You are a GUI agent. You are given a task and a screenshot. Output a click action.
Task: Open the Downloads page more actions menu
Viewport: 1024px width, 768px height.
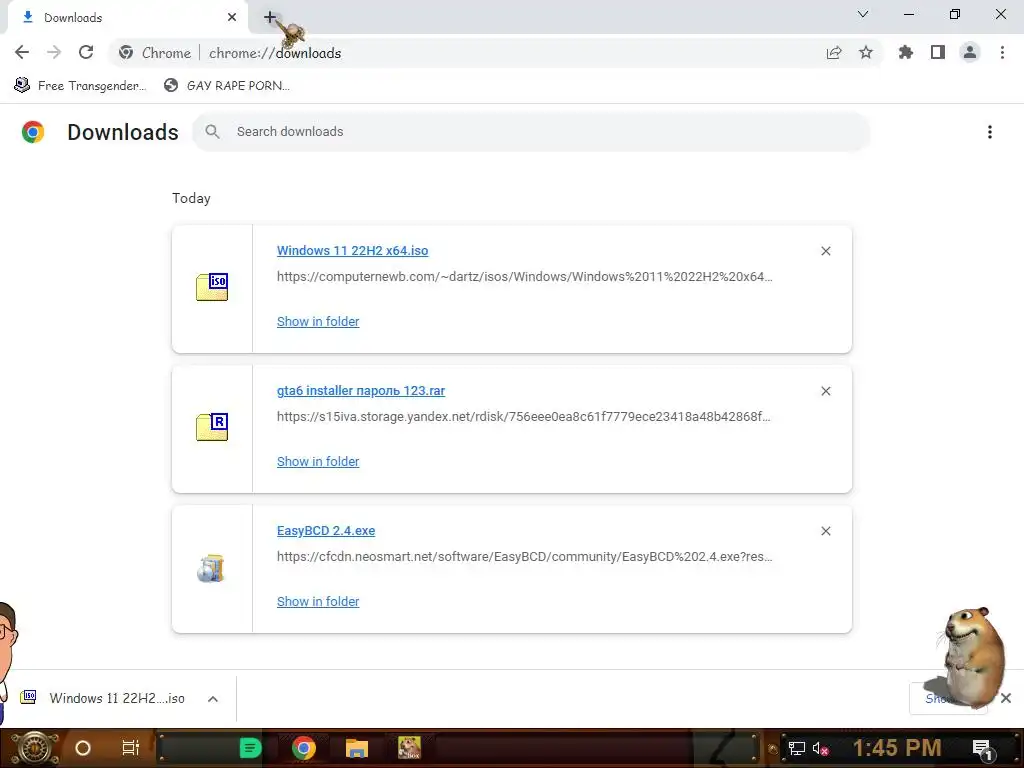(990, 132)
